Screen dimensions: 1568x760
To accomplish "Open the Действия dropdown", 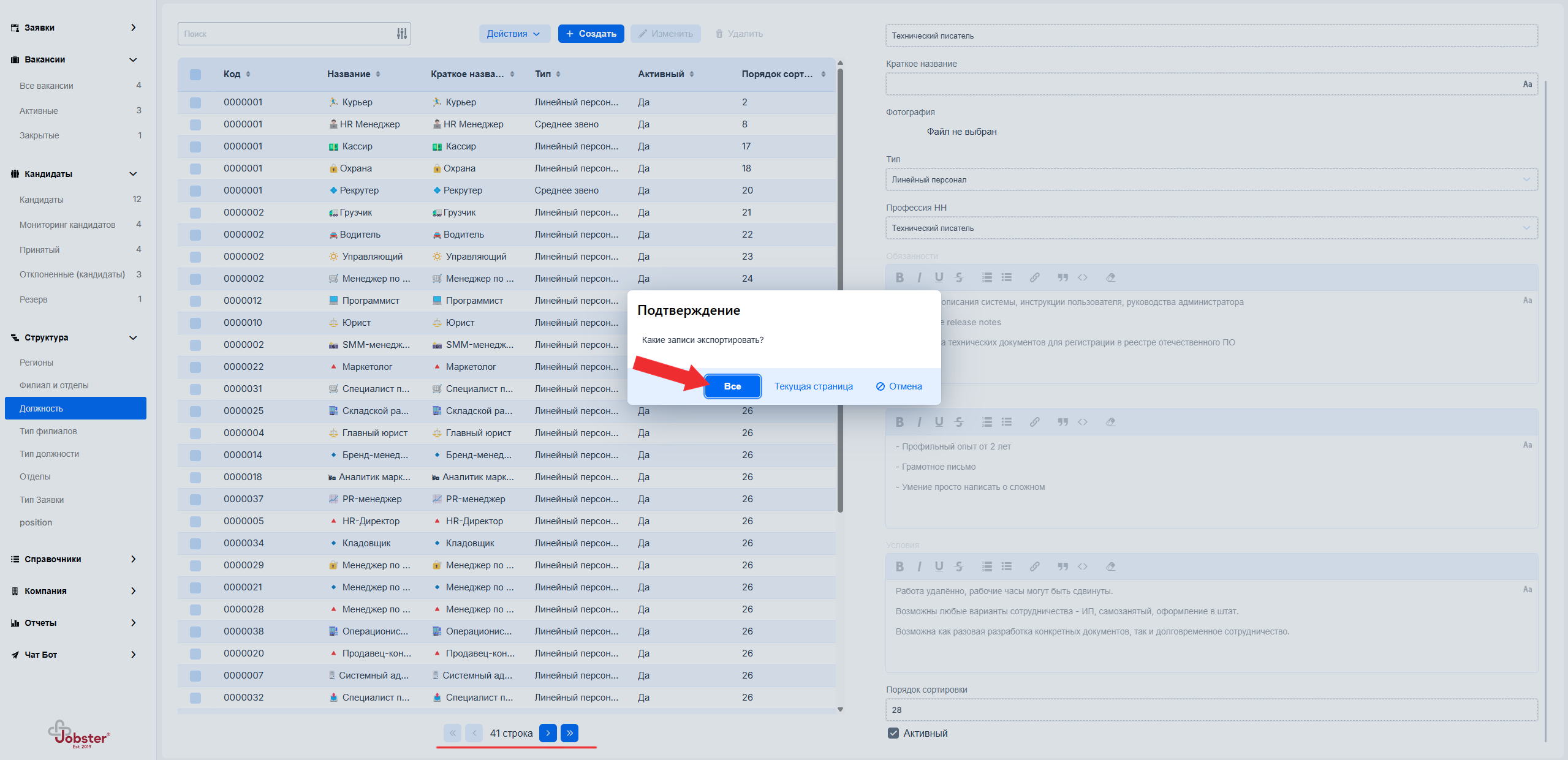I will click(513, 34).
